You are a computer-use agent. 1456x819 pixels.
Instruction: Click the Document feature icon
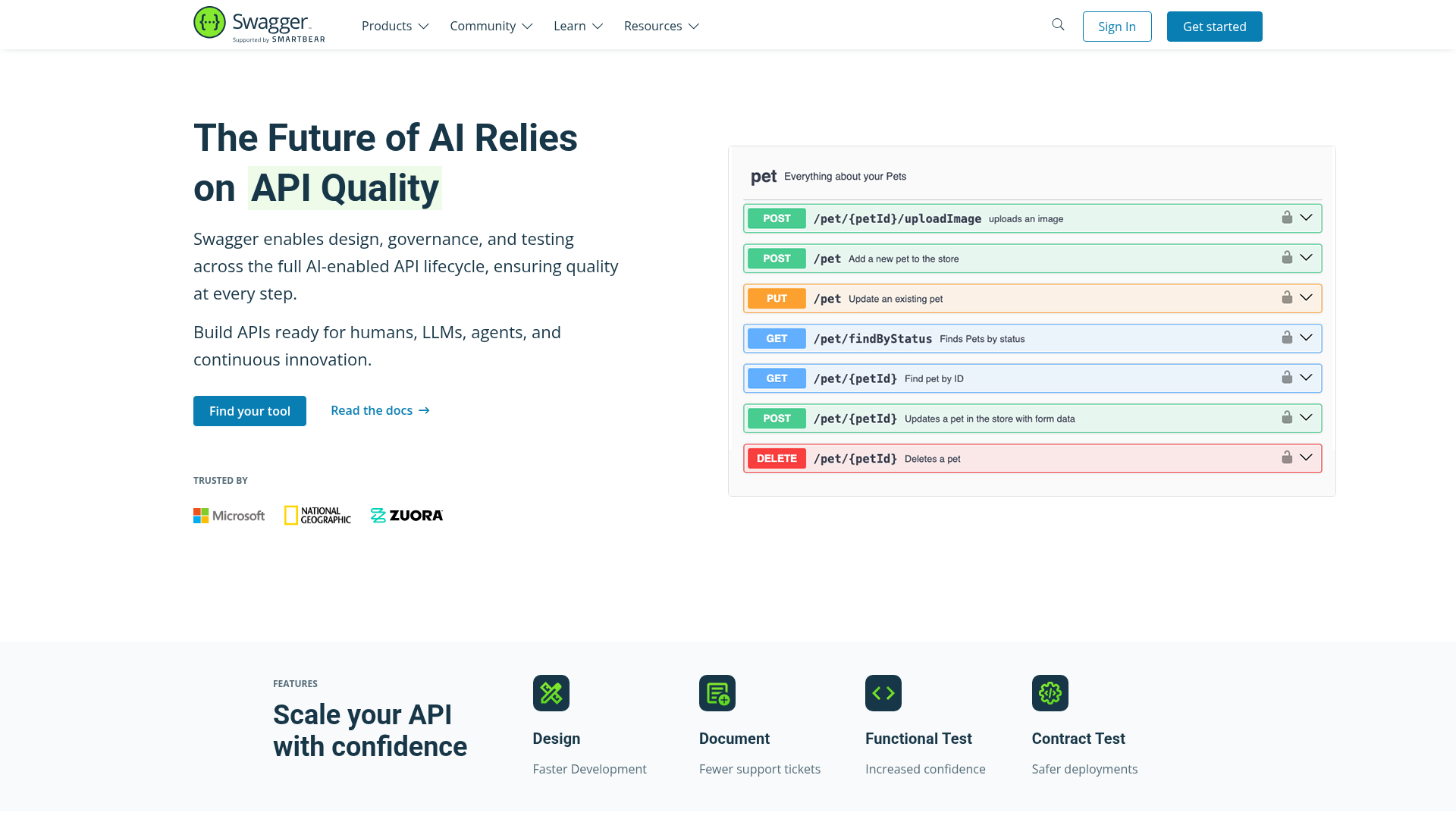[717, 693]
